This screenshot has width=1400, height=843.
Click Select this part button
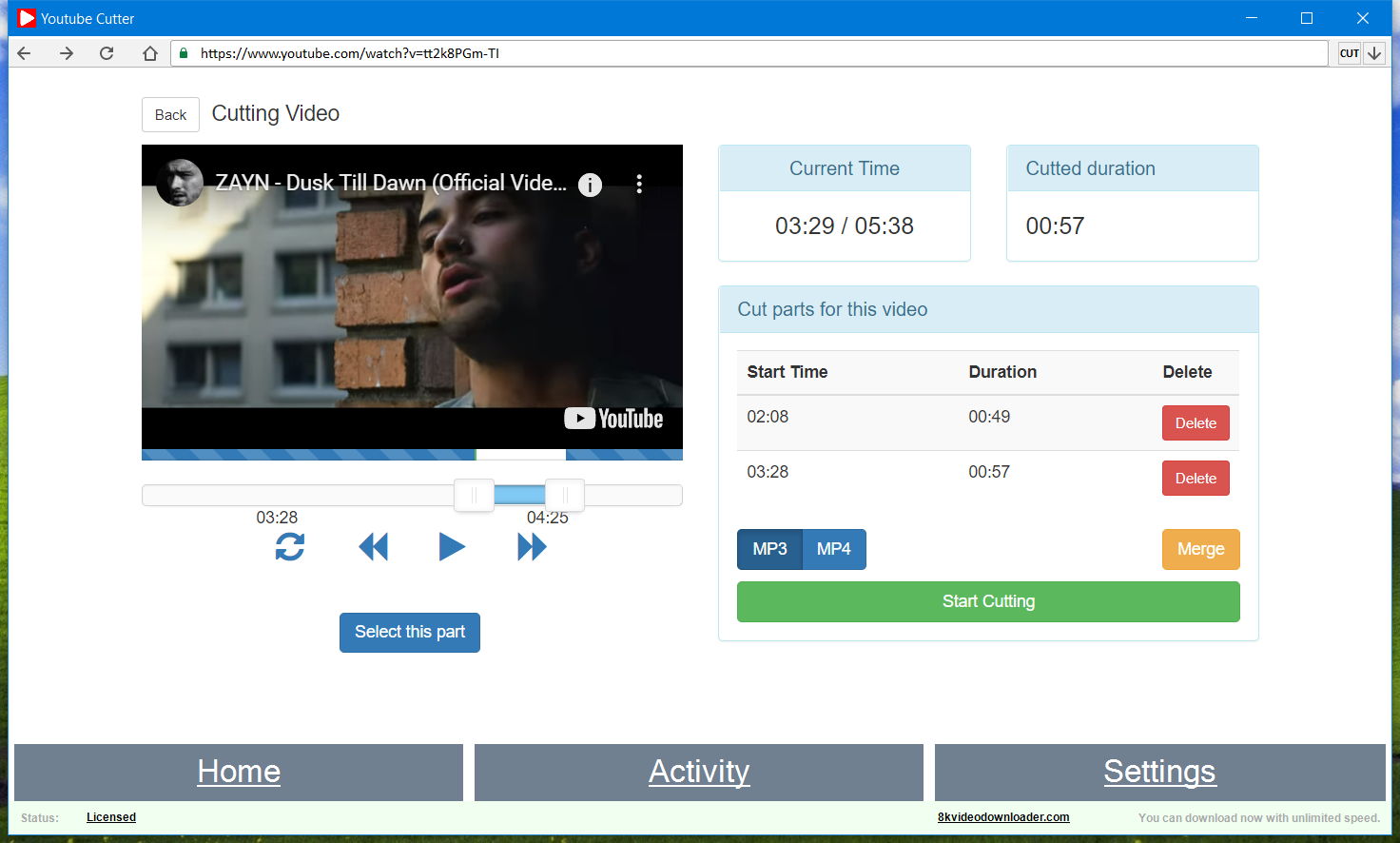(x=410, y=633)
